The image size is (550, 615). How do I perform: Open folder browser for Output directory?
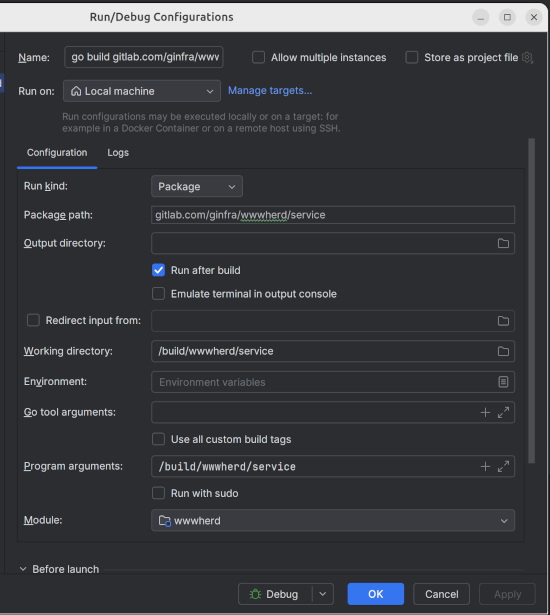[503, 243]
